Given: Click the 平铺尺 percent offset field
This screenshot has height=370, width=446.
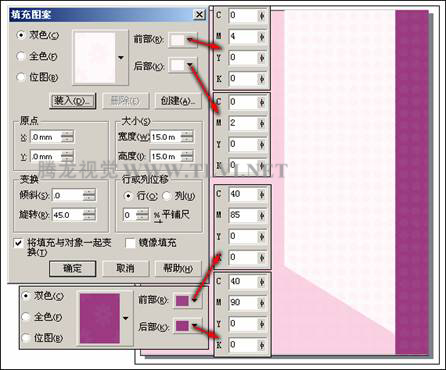Looking at the screenshot, I should 130,215.
